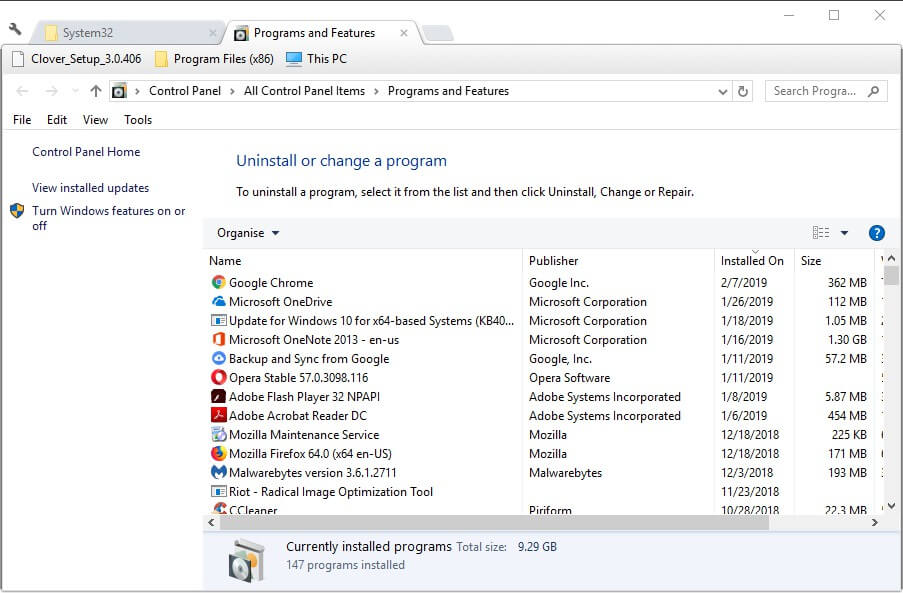
Task: Click the Forward arrow navigation icon
Action: click(x=52, y=91)
